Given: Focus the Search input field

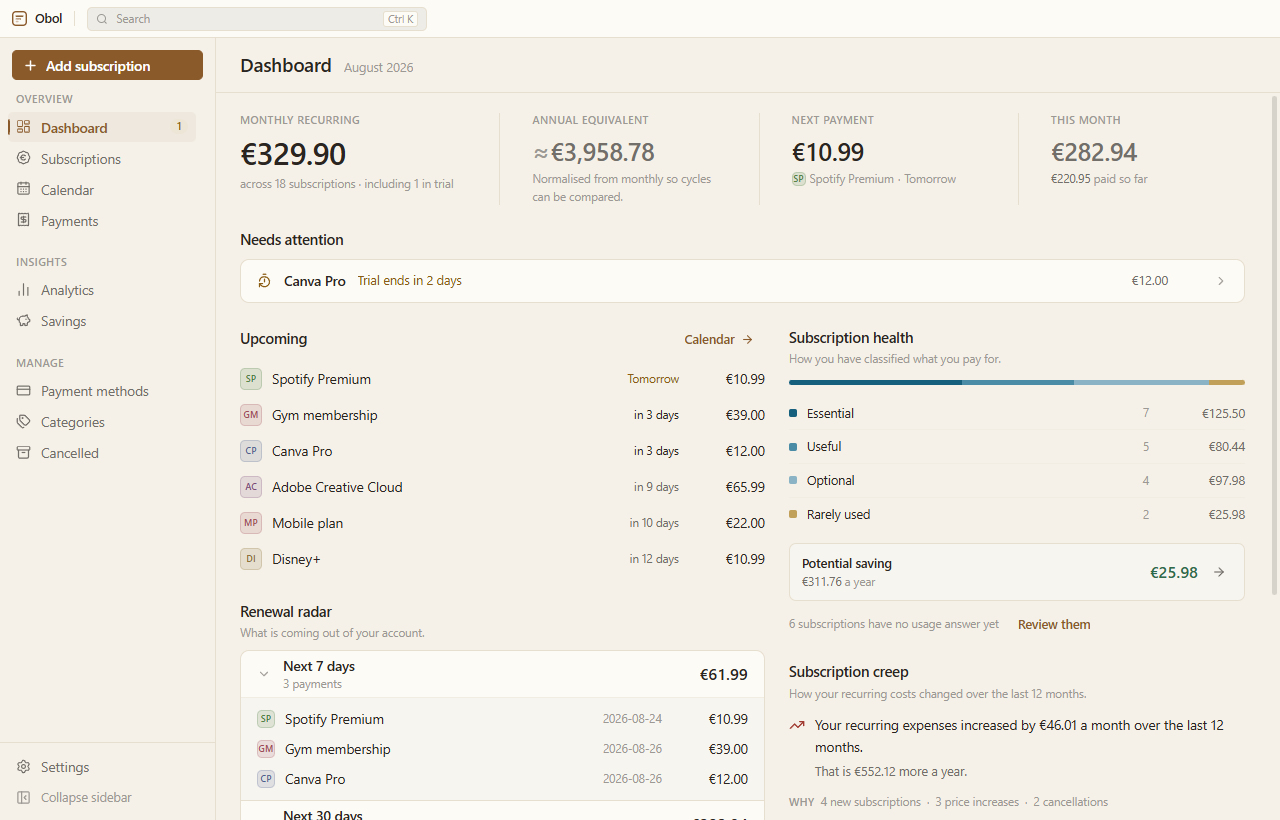Looking at the screenshot, I should 257,19.
